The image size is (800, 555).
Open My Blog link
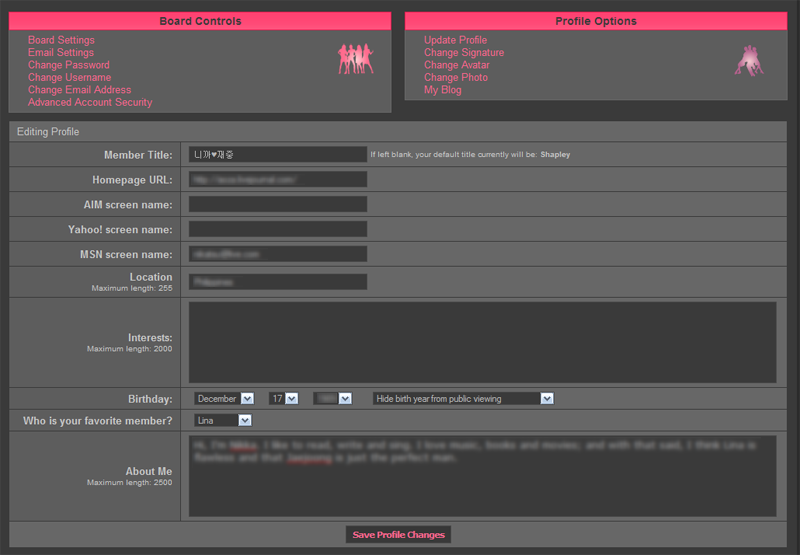pyautogui.click(x=442, y=90)
